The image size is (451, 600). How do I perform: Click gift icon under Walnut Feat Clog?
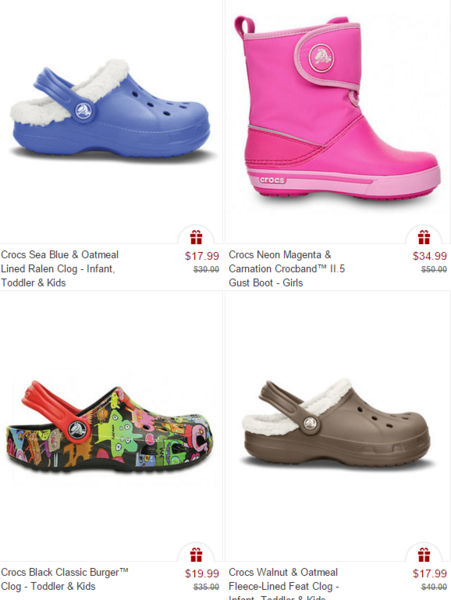point(424,555)
